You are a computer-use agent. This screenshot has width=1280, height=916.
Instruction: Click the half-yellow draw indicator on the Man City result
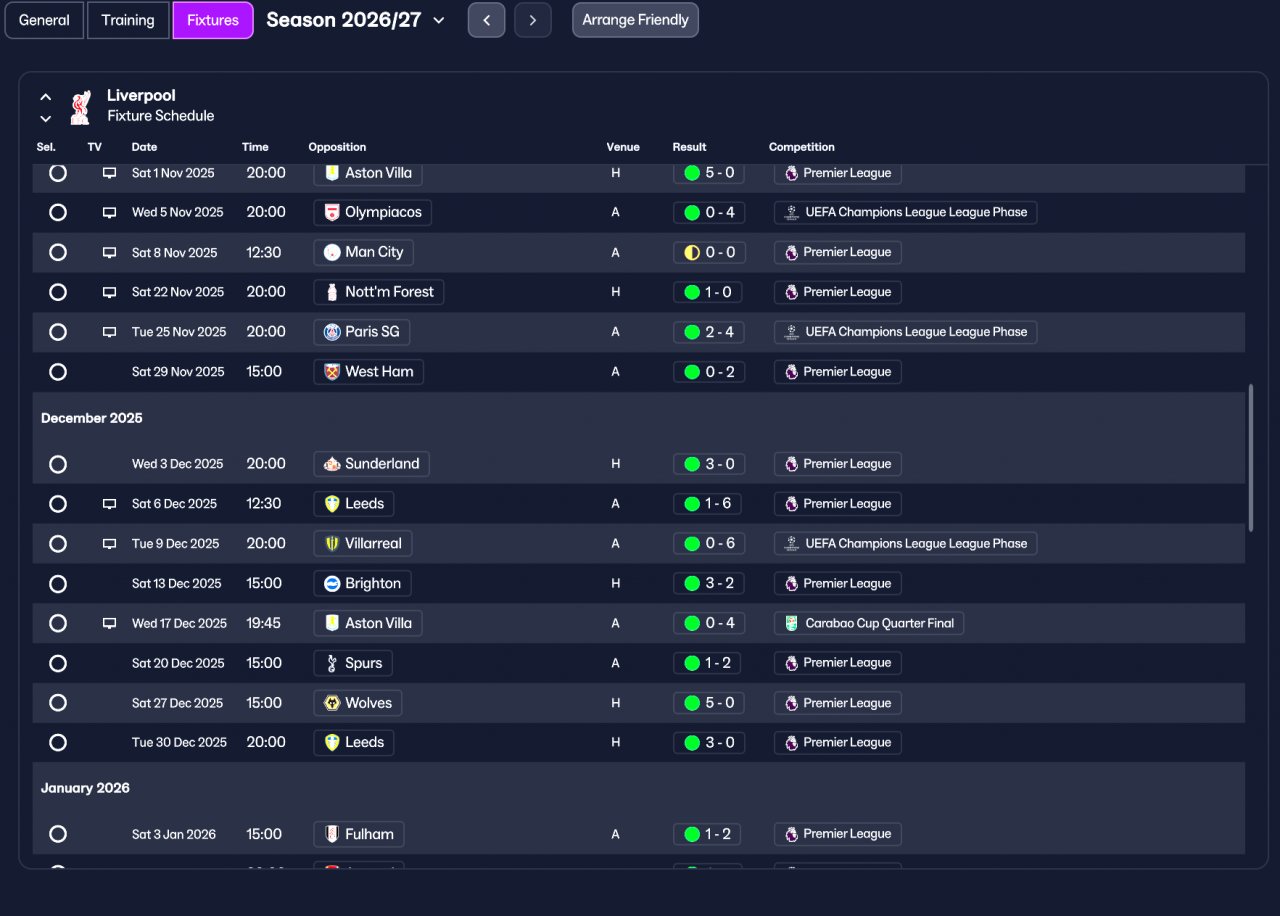point(691,252)
